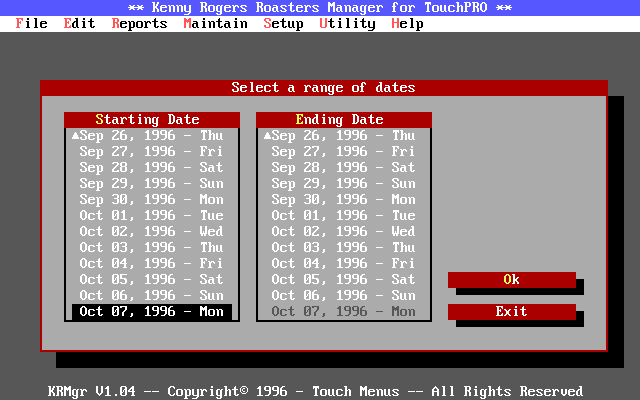The image size is (640, 400).
Task: Click the Starting Date list header
Action: 152,120
